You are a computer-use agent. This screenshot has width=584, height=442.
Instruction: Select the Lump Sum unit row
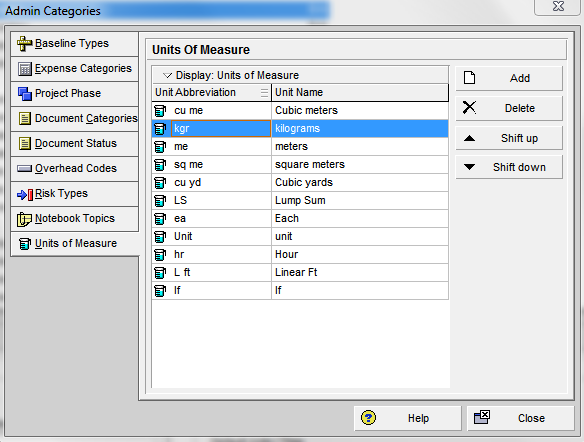[300, 200]
